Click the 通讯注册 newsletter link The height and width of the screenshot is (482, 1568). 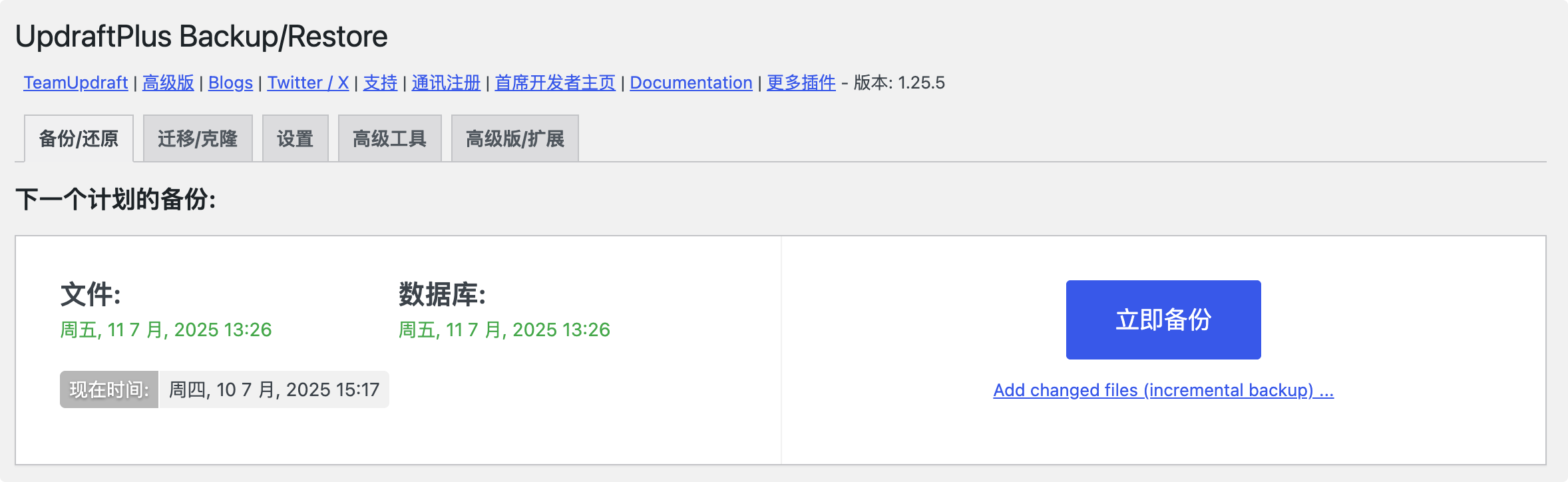click(x=446, y=83)
